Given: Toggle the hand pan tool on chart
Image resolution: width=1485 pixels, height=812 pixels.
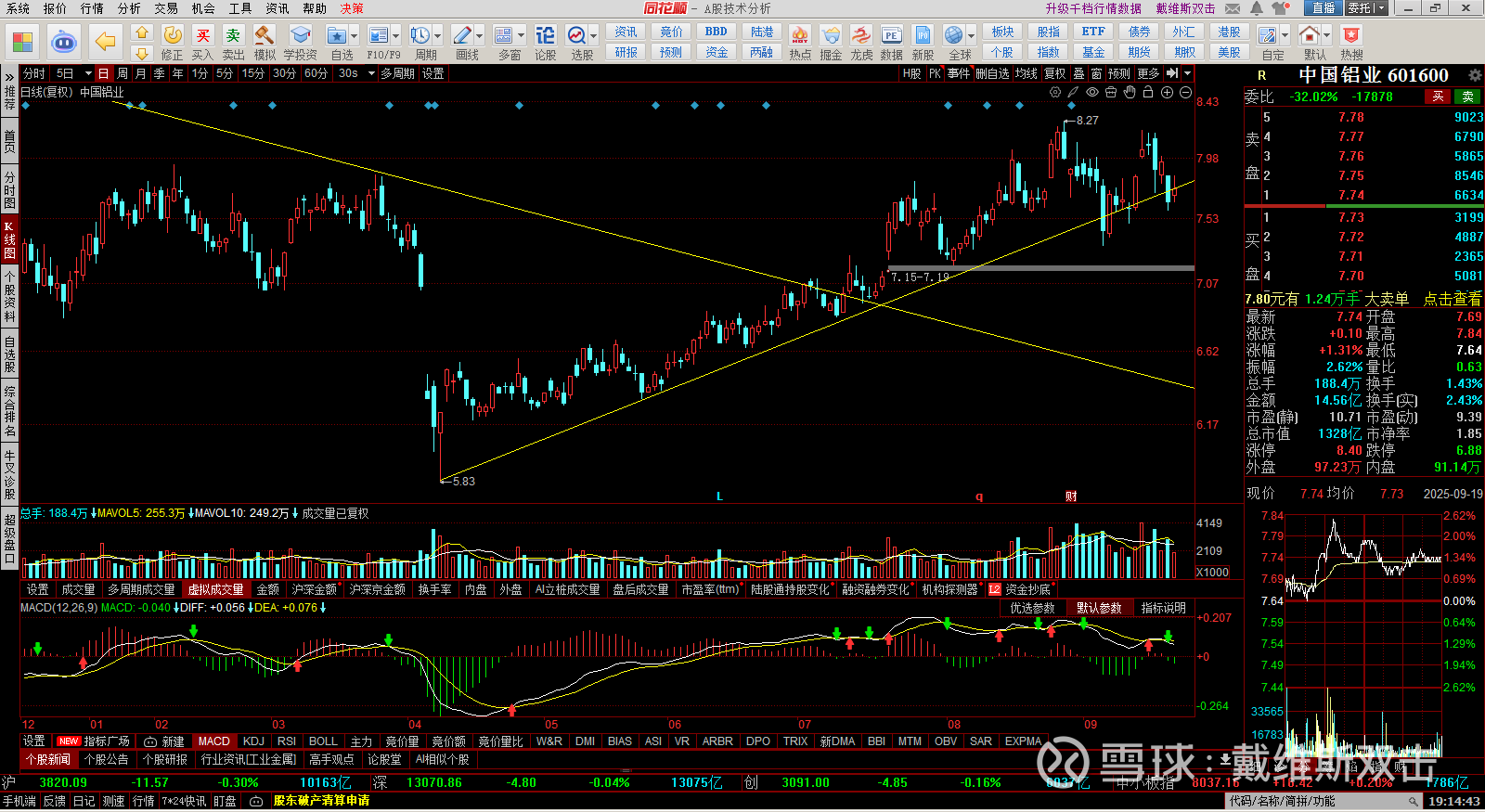Looking at the screenshot, I should (1130, 92).
